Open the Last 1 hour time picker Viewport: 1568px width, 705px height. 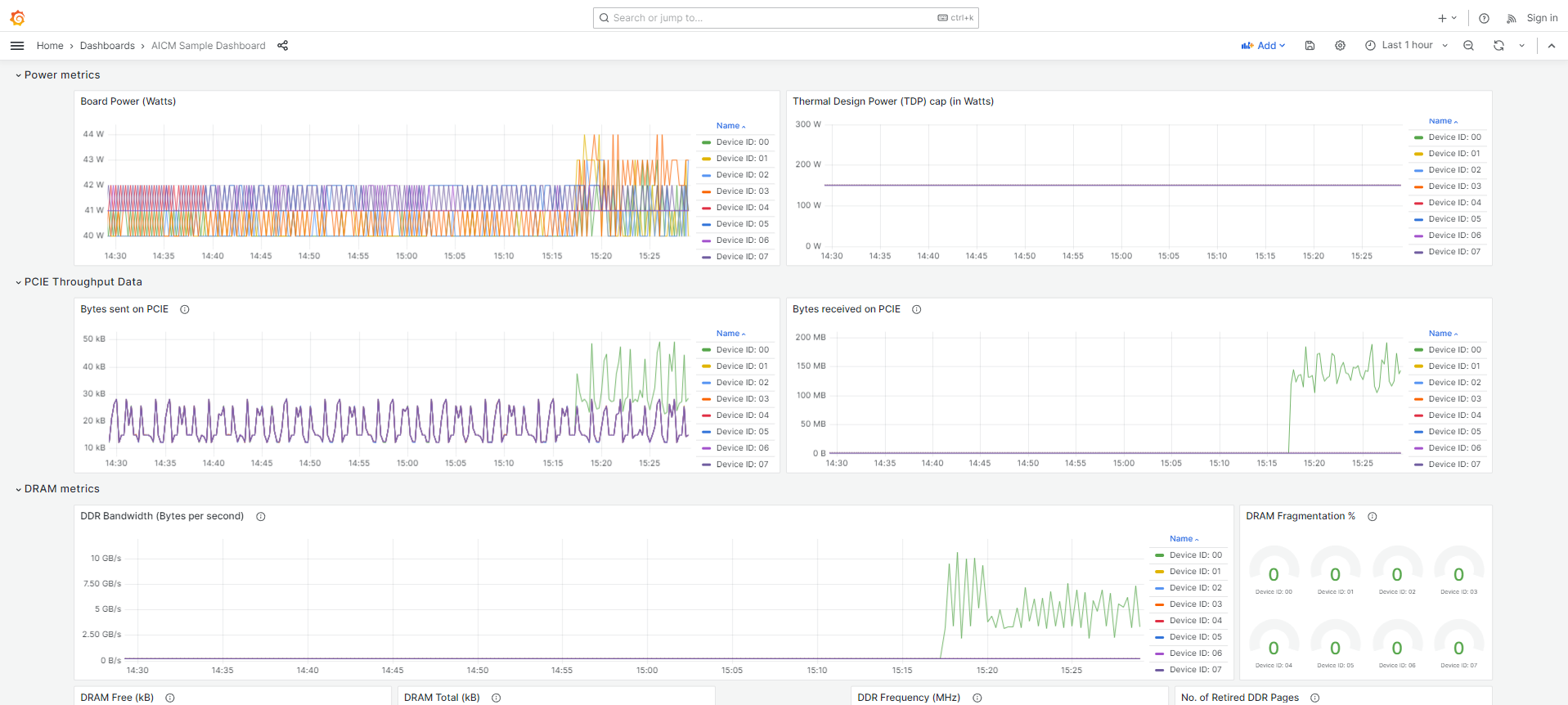click(x=1406, y=46)
